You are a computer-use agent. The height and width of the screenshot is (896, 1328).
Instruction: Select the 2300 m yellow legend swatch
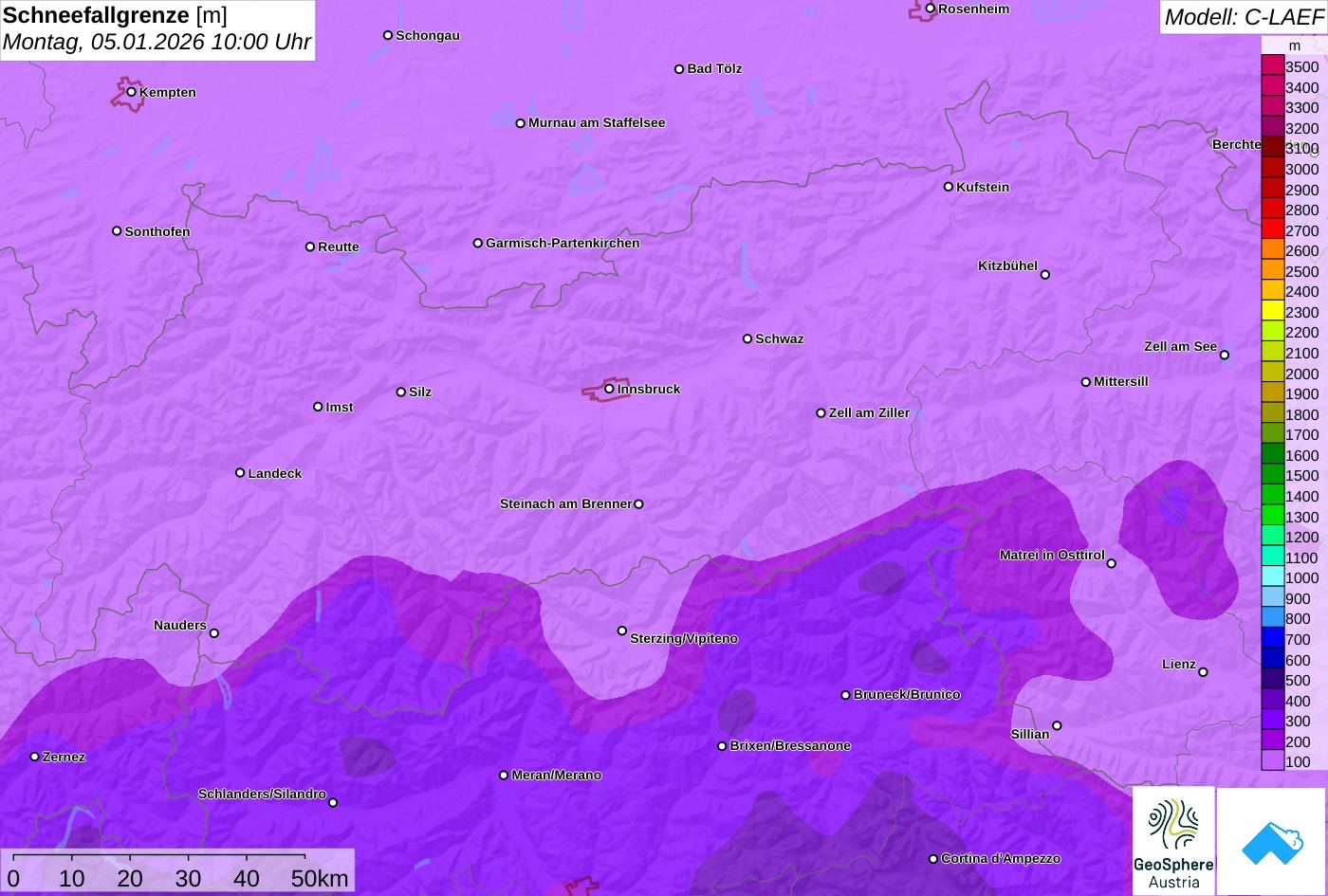[1272, 311]
